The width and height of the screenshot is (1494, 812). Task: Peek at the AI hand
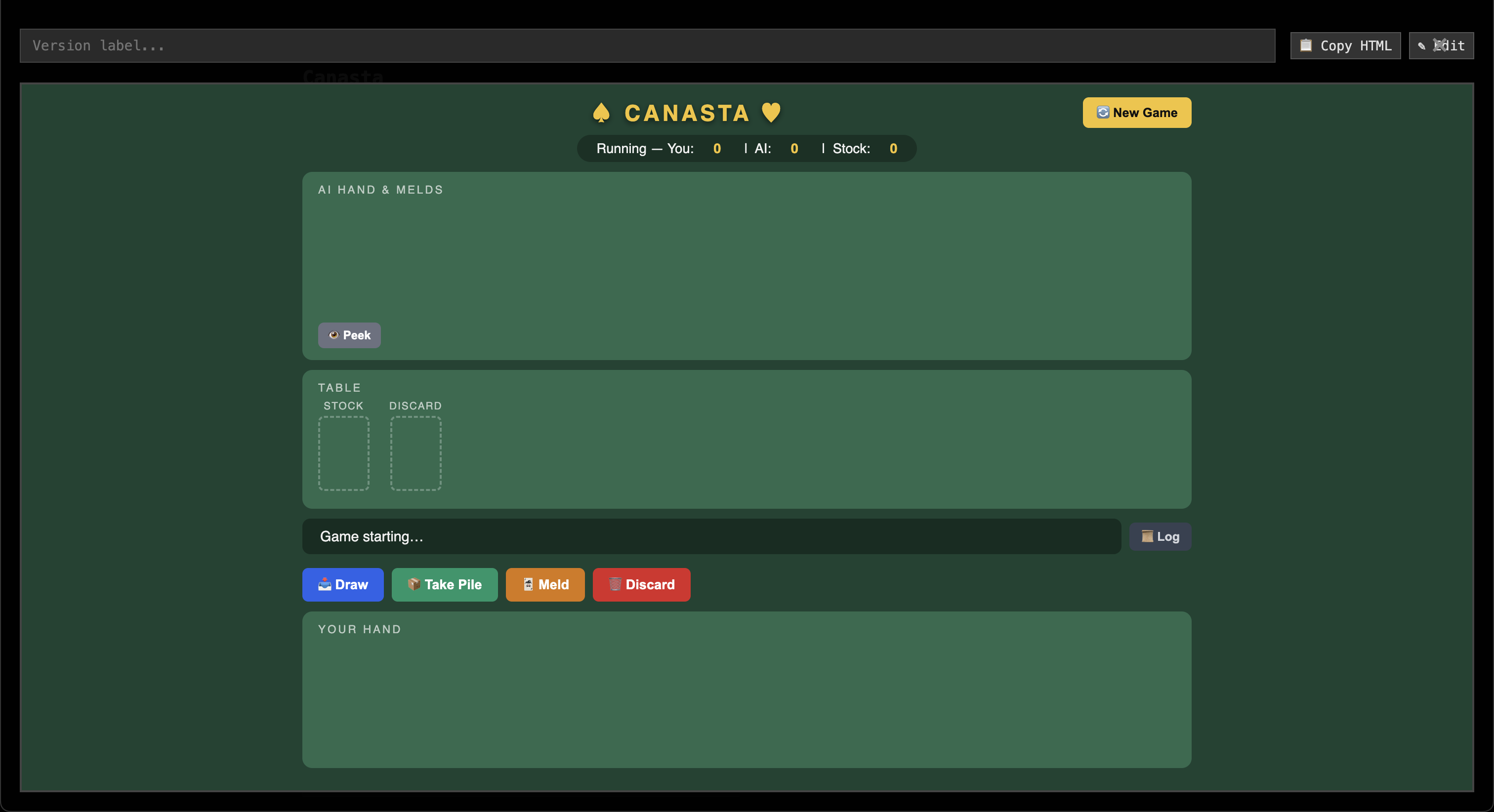click(x=349, y=335)
